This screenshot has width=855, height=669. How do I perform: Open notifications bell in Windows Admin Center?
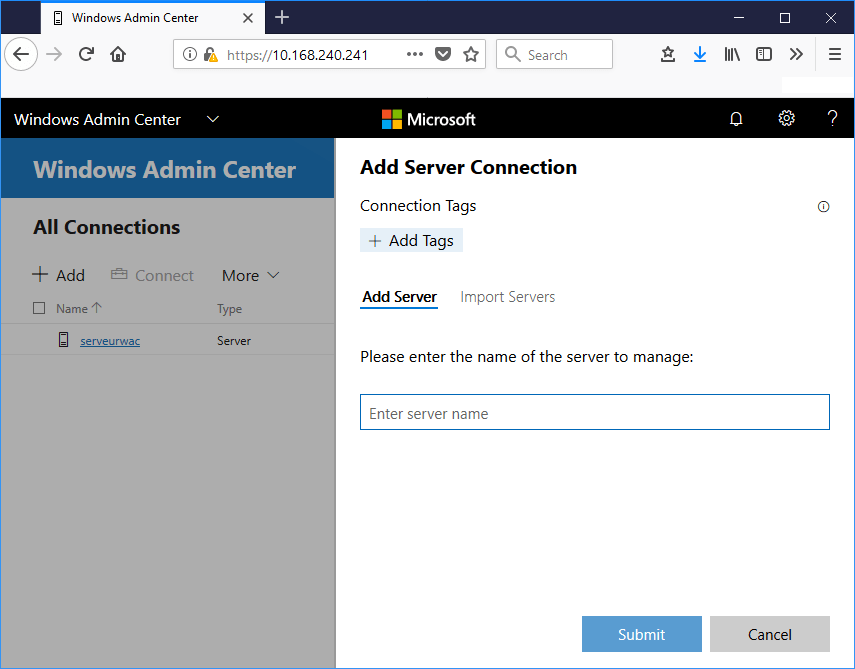pyautogui.click(x=736, y=118)
